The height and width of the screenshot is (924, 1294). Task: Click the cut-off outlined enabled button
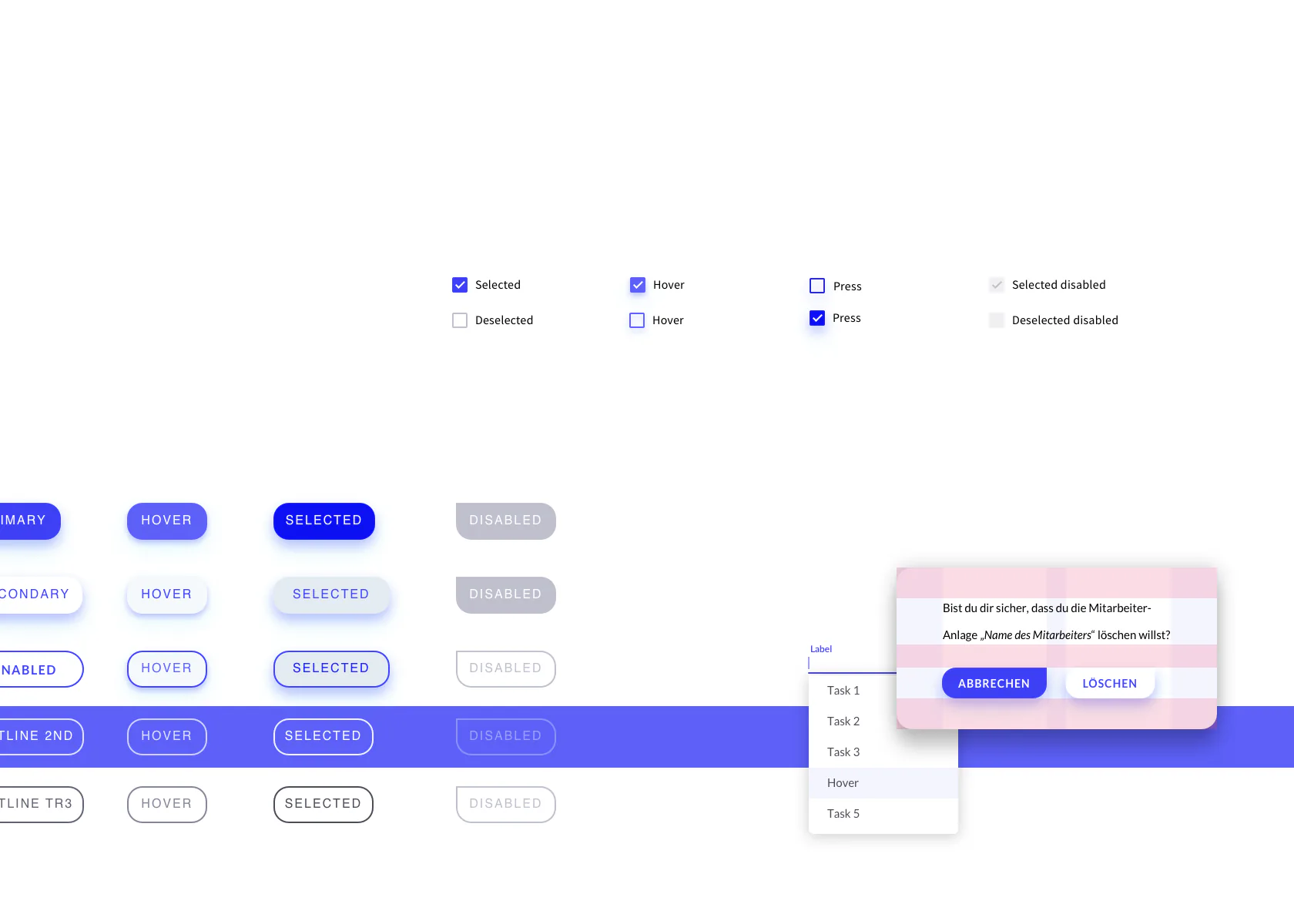click(42, 669)
